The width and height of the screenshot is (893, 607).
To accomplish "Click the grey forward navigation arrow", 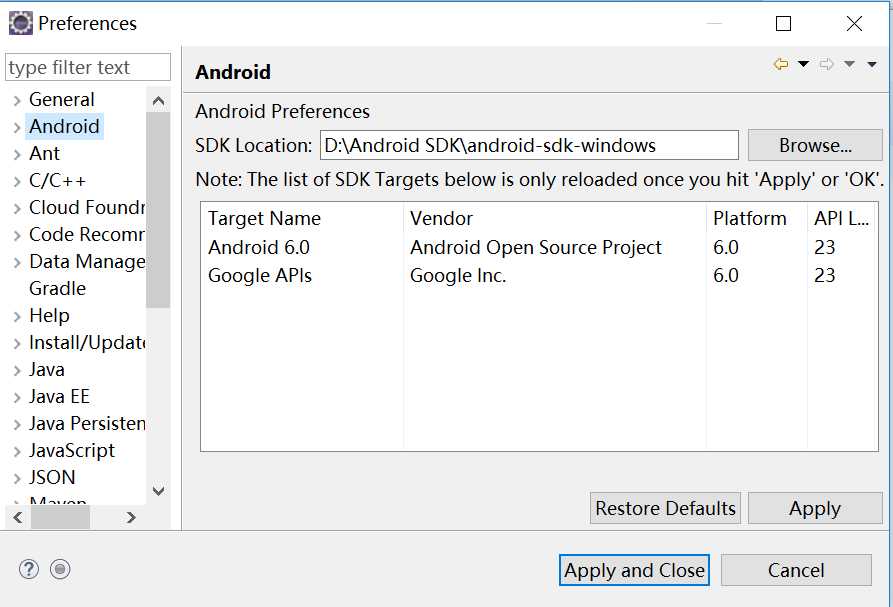I will pos(827,65).
